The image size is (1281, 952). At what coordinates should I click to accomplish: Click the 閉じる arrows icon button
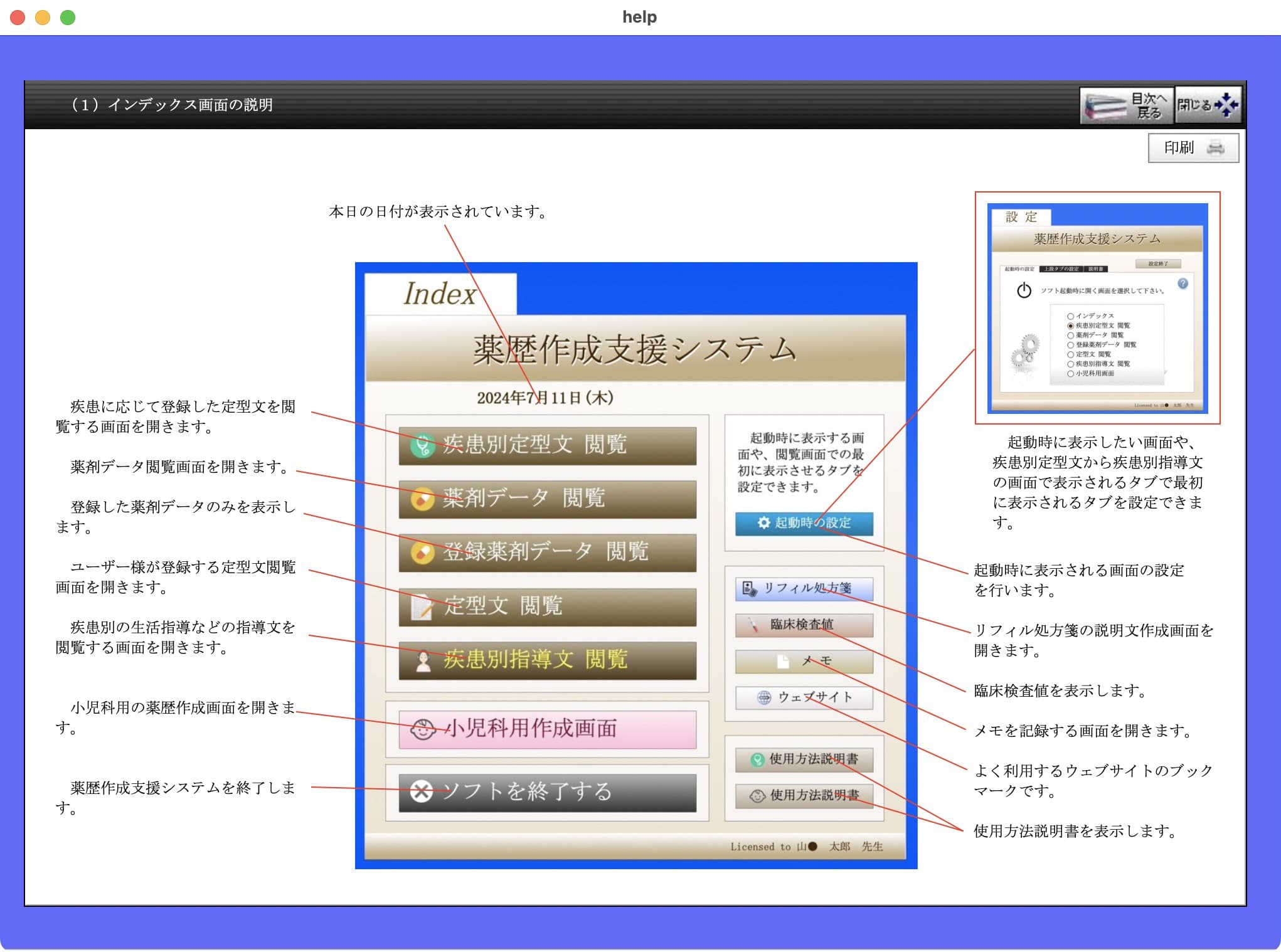point(1208,105)
